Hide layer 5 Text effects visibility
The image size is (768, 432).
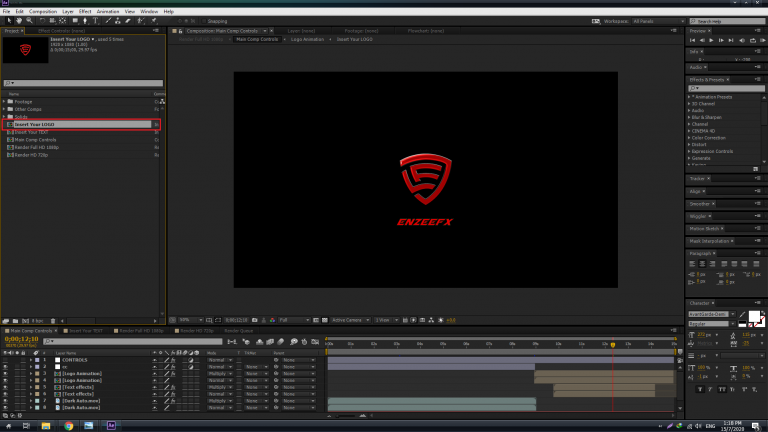[5, 387]
